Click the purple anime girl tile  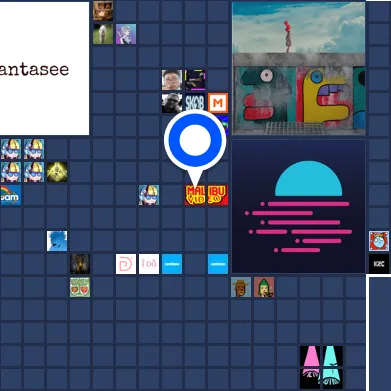(126, 34)
